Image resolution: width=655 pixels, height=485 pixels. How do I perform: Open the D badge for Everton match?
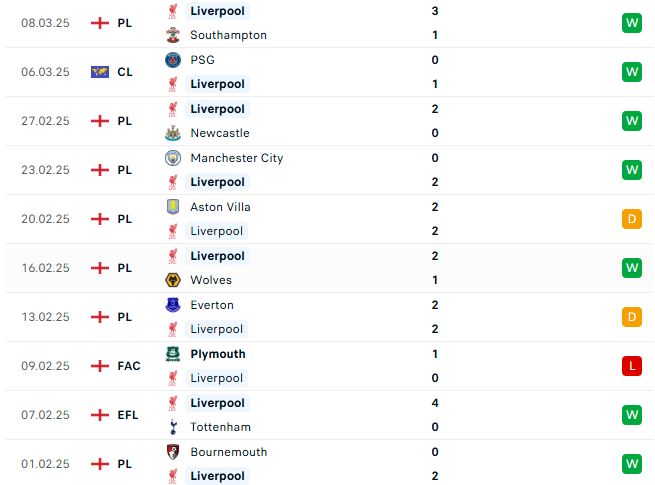coord(632,317)
